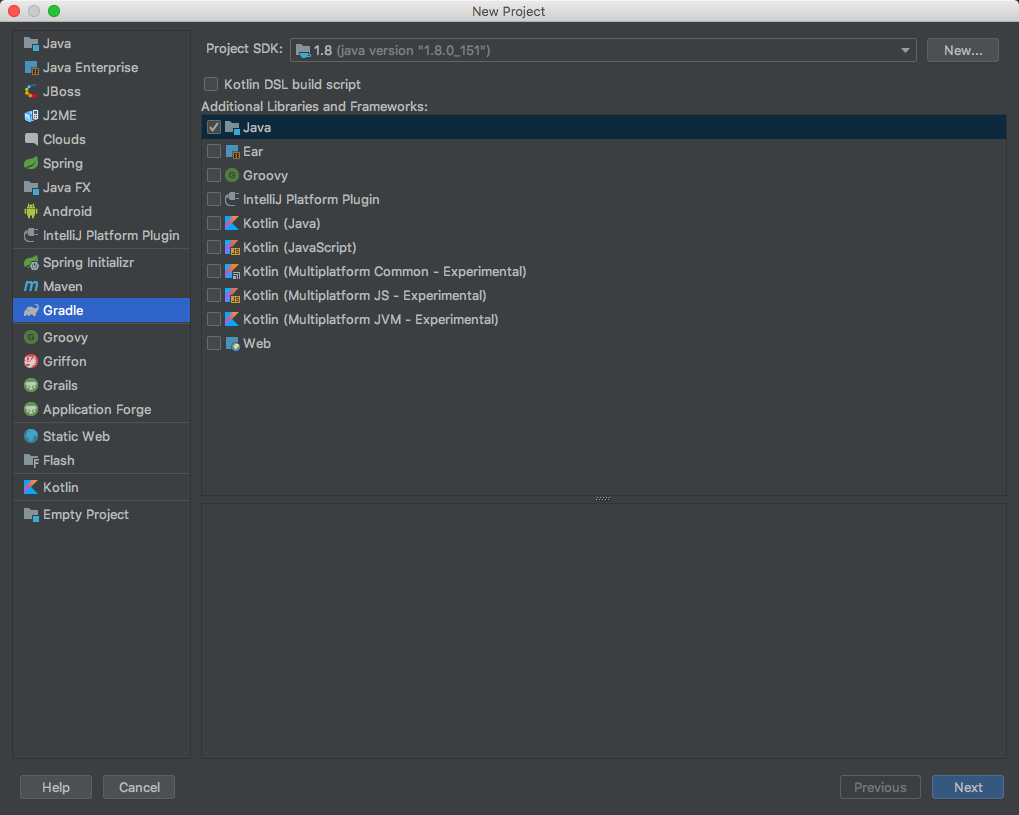This screenshot has height=815, width=1019.
Task: Click the Help button
Action: pyautogui.click(x=56, y=787)
